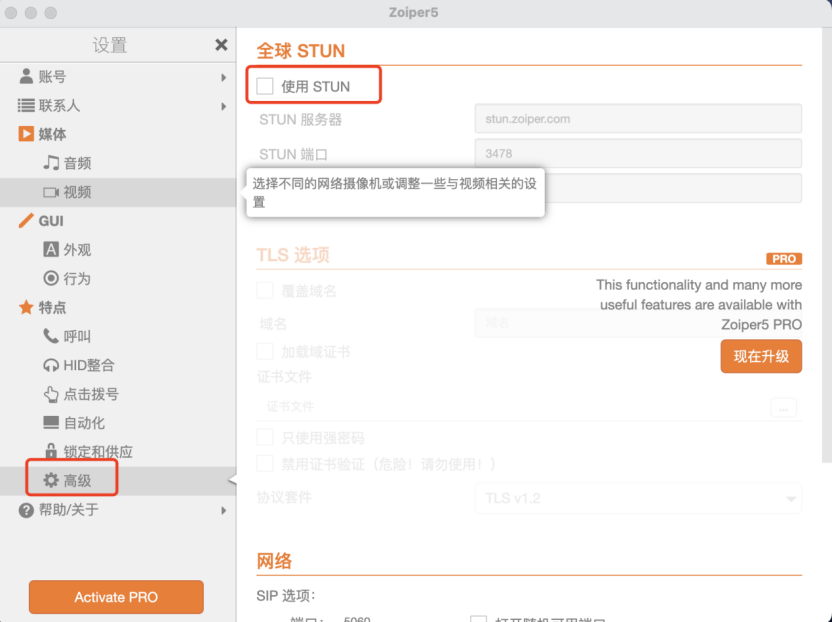Open HID整合 headset icon
This screenshot has height=622, width=832.
coord(51,366)
